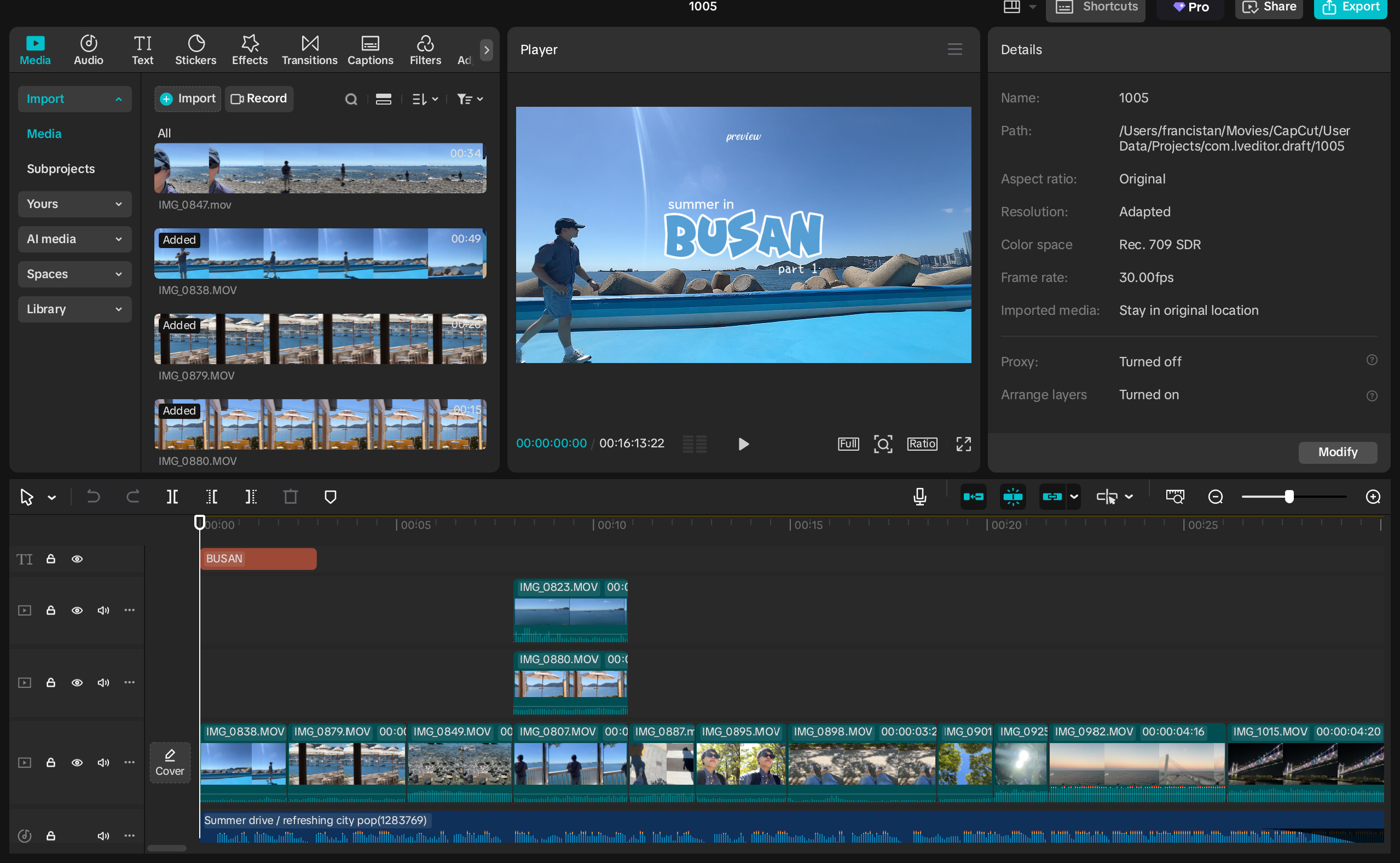The image size is (1400, 863).
Task: Click the Delete trash icon in timeline toolbar
Action: (x=291, y=497)
